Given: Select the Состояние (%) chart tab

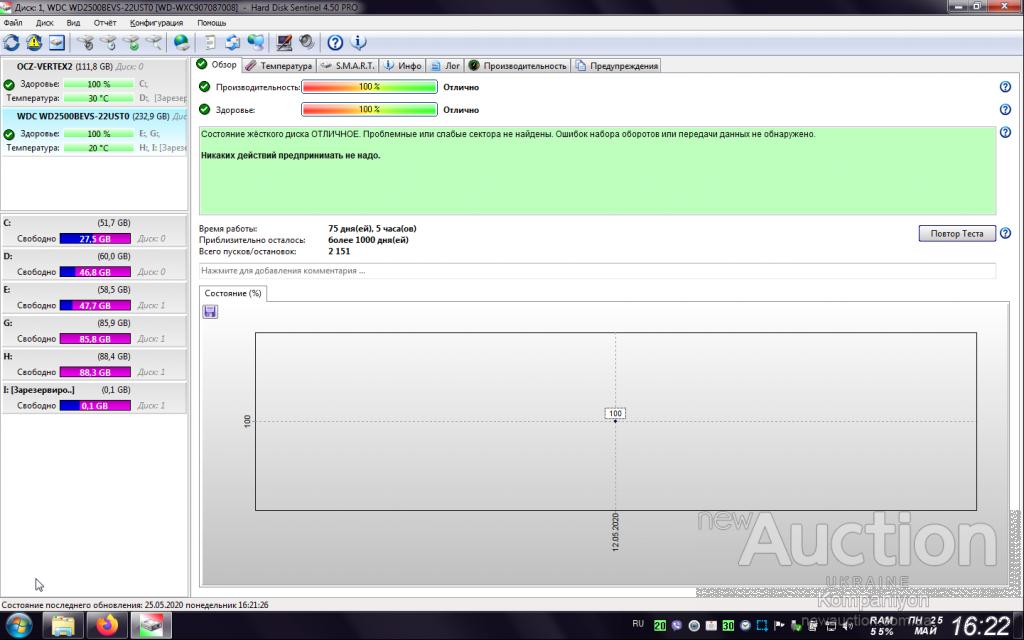Looking at the screenshot, I should coord(232,293).
